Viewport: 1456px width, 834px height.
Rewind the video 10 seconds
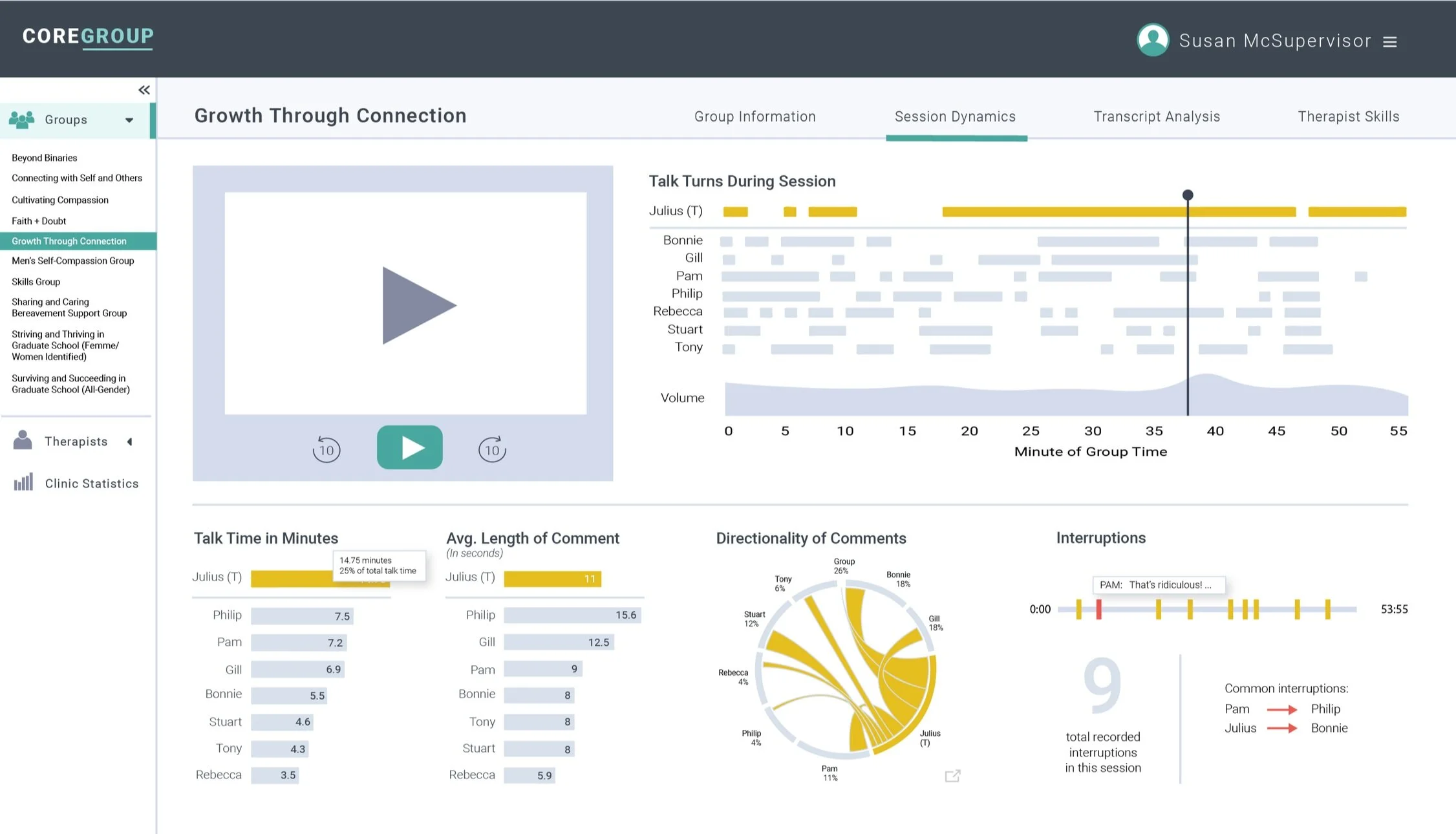[x=327, y=449]
